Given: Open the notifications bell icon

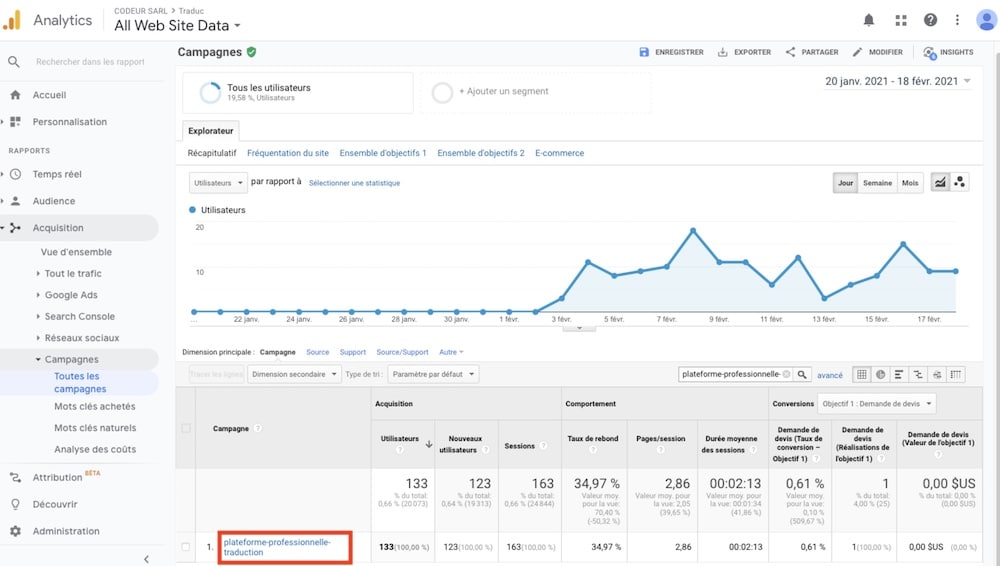Looking at the screenshot, I should click(x=869, y=20).
